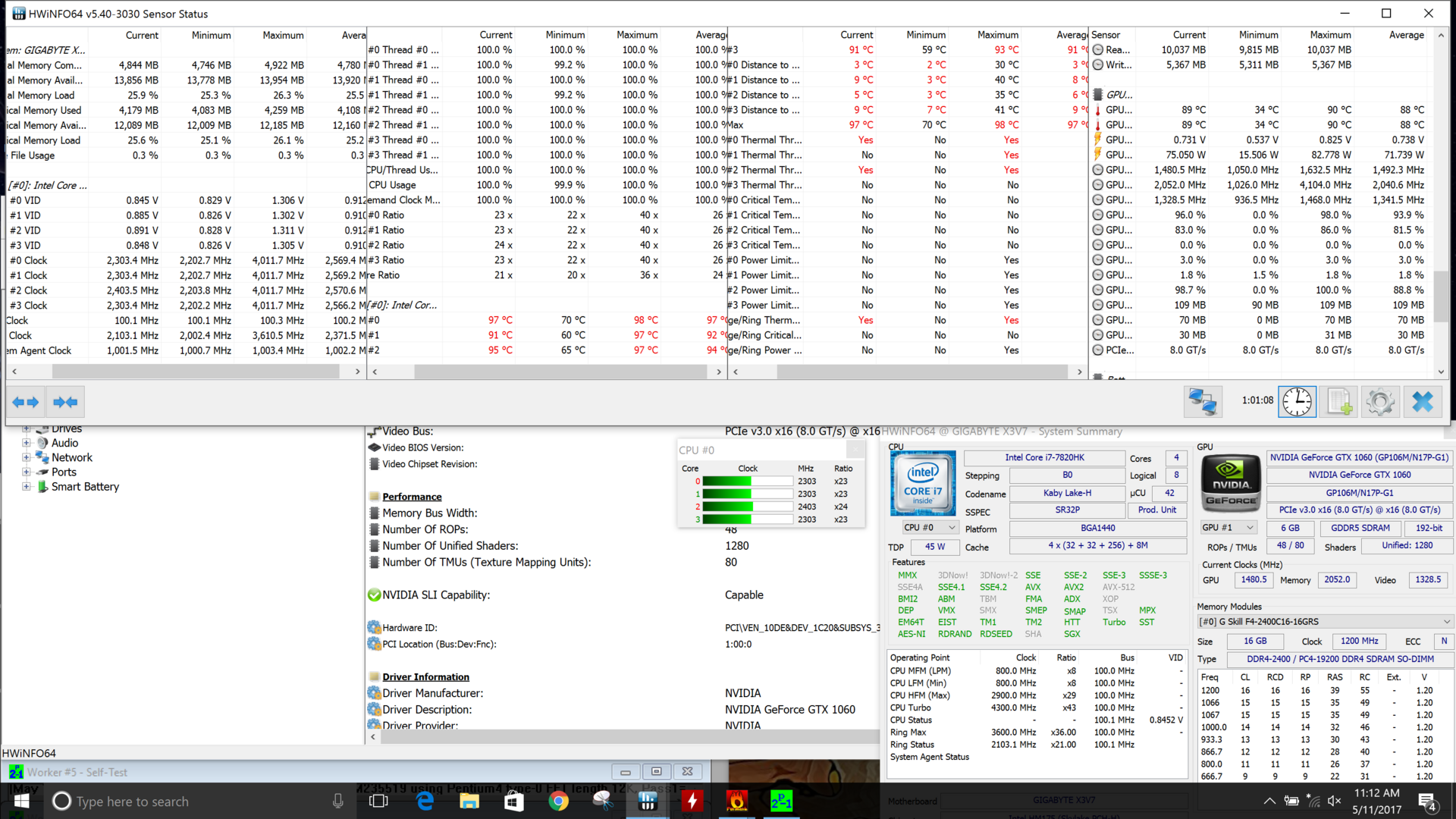Click the Kaby Lake-H codename field
Viewport: 1456px width, 819px height.
(x=1067, y=494)
